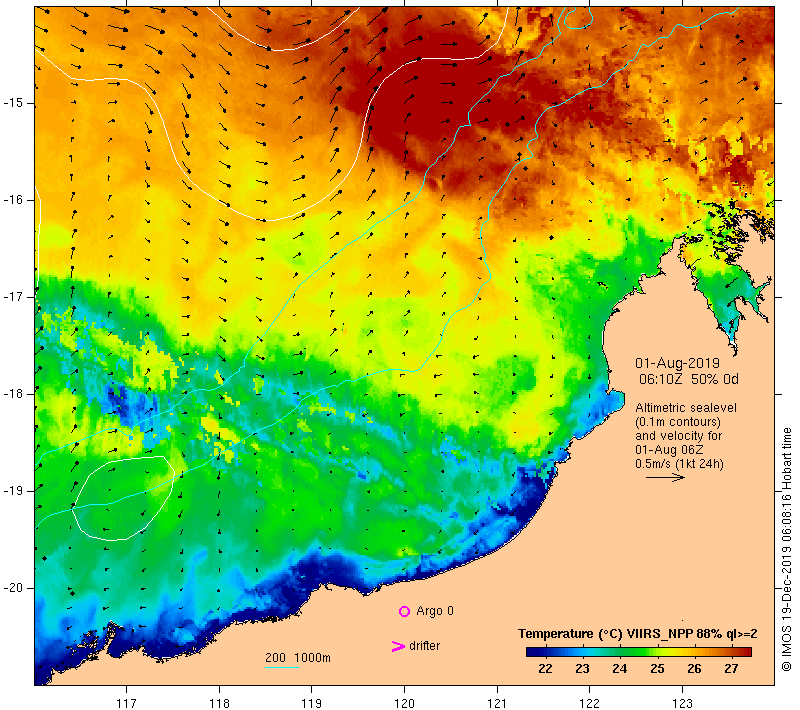Screen dimensions: 800x710
Task: Click the magenta Argo 0 circle marker
Action: (404, 611)
